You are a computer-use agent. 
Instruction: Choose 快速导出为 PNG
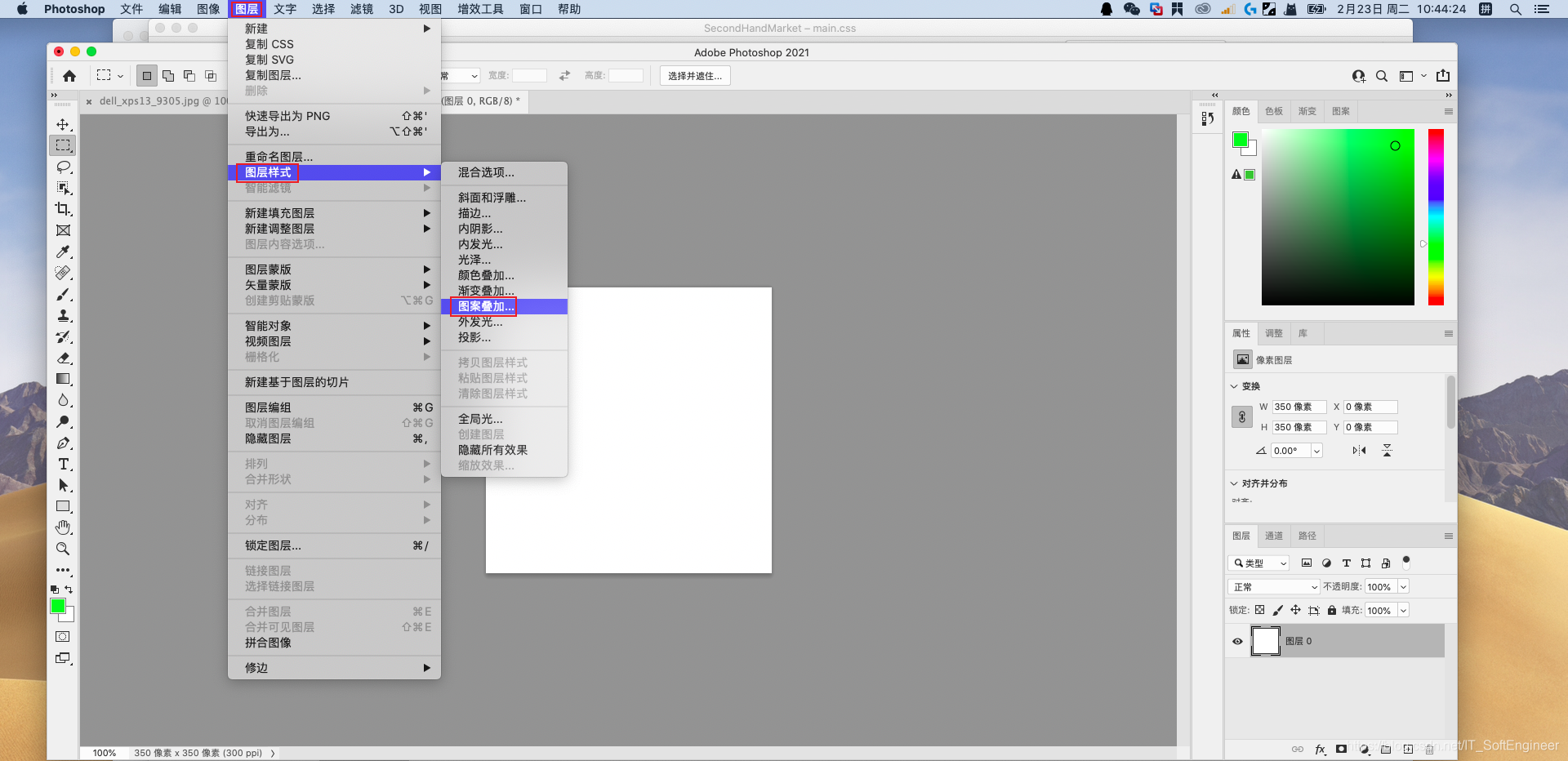334,116
